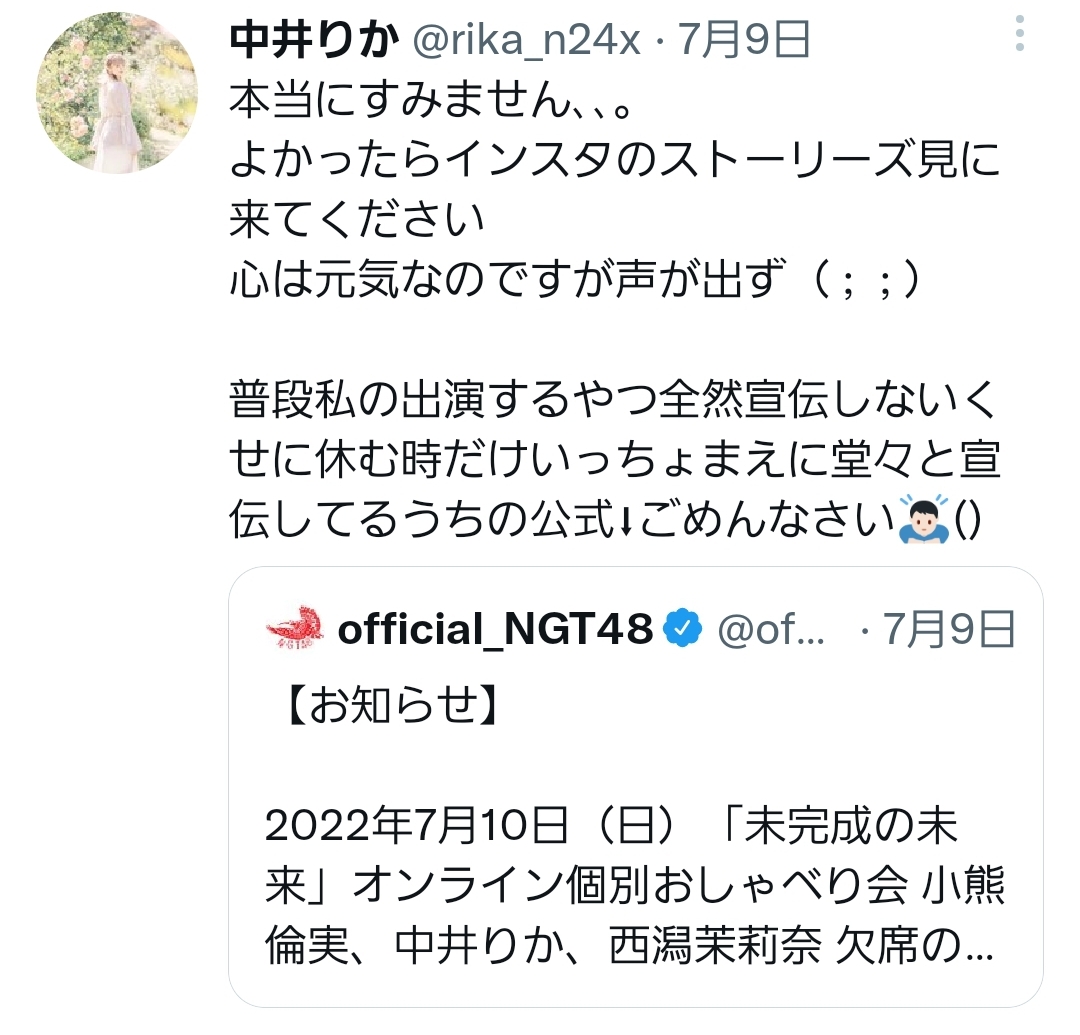Click the (；；) crying kaomoji

click(x=865, y=280)
